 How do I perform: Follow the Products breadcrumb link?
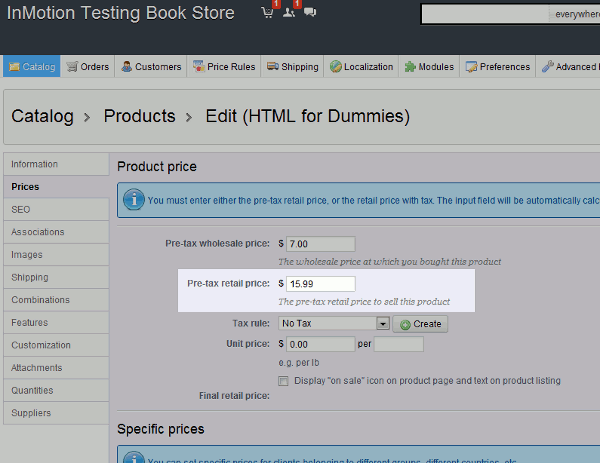pyautogui.click(x=141, y=116)
